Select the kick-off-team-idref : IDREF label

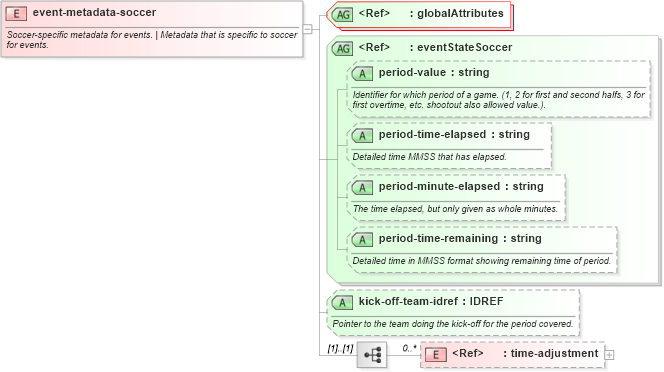431,301
